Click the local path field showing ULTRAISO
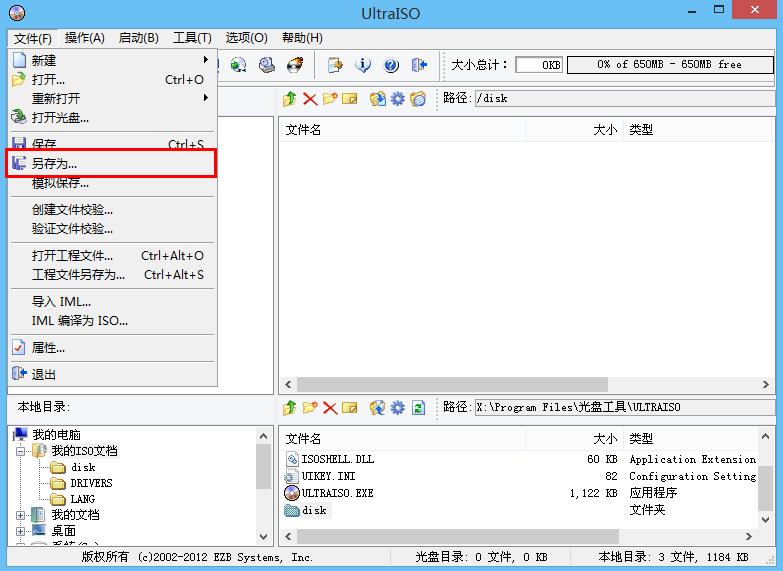 625,408
